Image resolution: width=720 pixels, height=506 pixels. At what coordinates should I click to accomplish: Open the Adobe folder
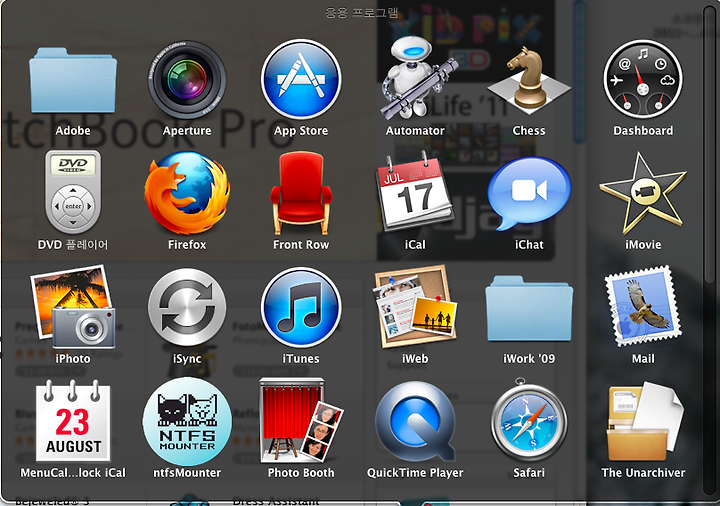(x=73, y=80)
